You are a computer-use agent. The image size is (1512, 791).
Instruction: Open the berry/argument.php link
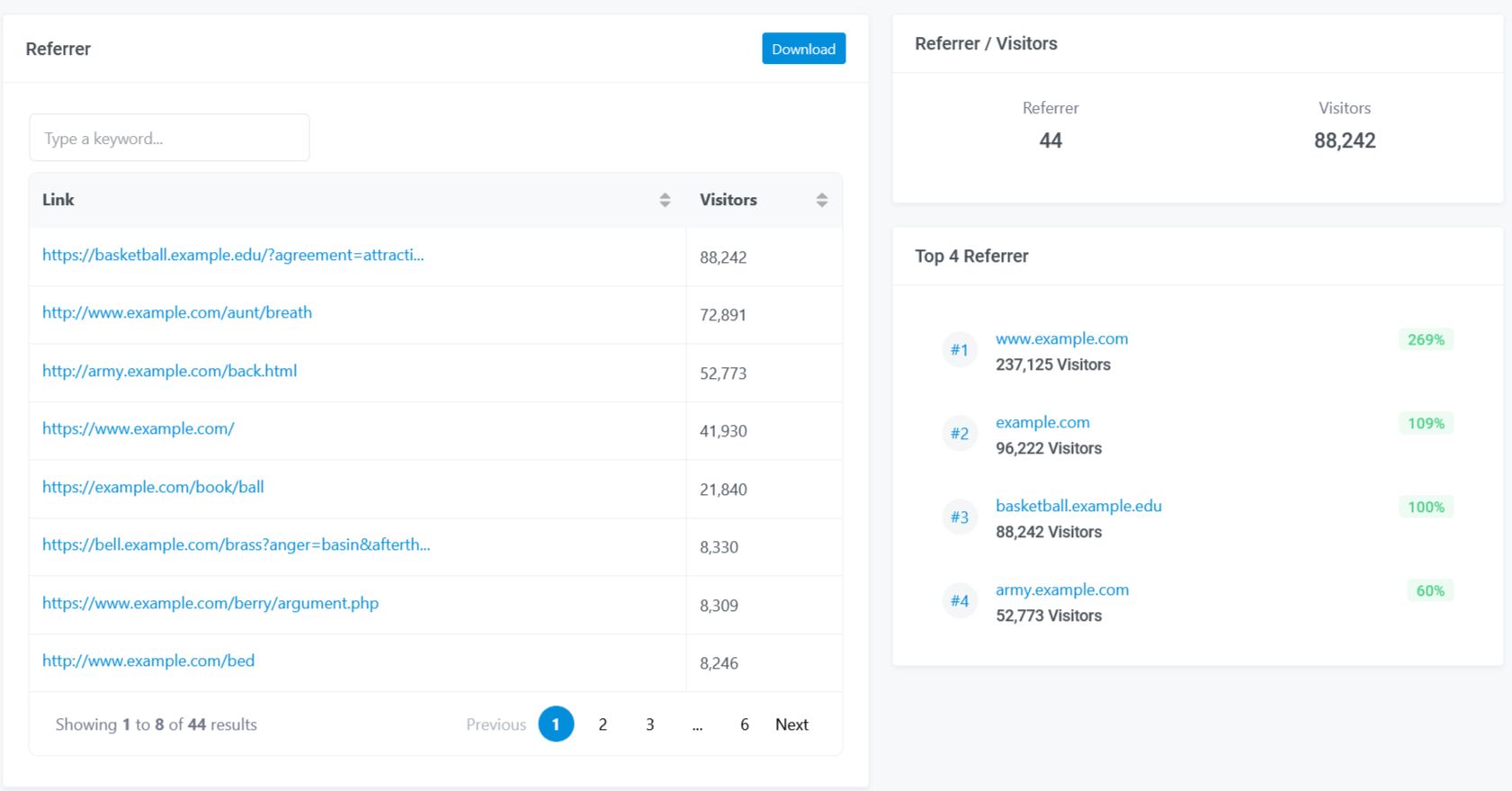[210, 603]
